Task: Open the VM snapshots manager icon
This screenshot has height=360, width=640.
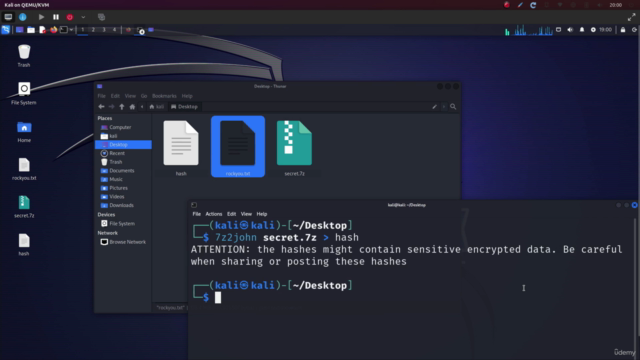Action: coord(101,17)
